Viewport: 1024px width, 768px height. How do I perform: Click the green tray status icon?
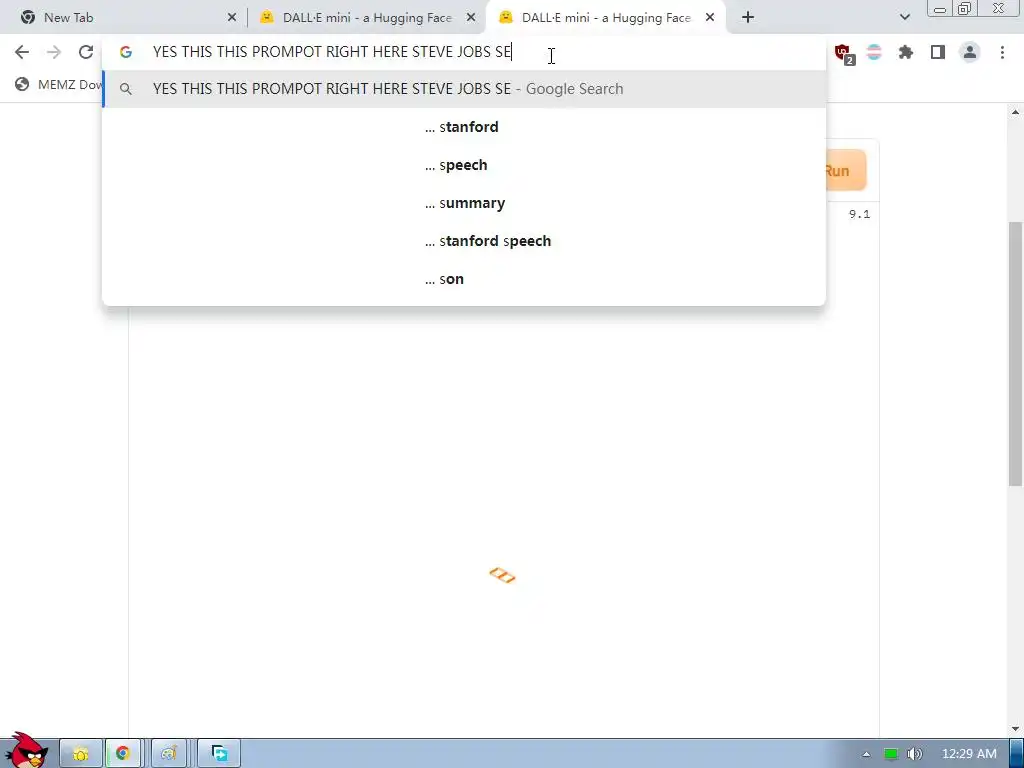pos(891,754)
